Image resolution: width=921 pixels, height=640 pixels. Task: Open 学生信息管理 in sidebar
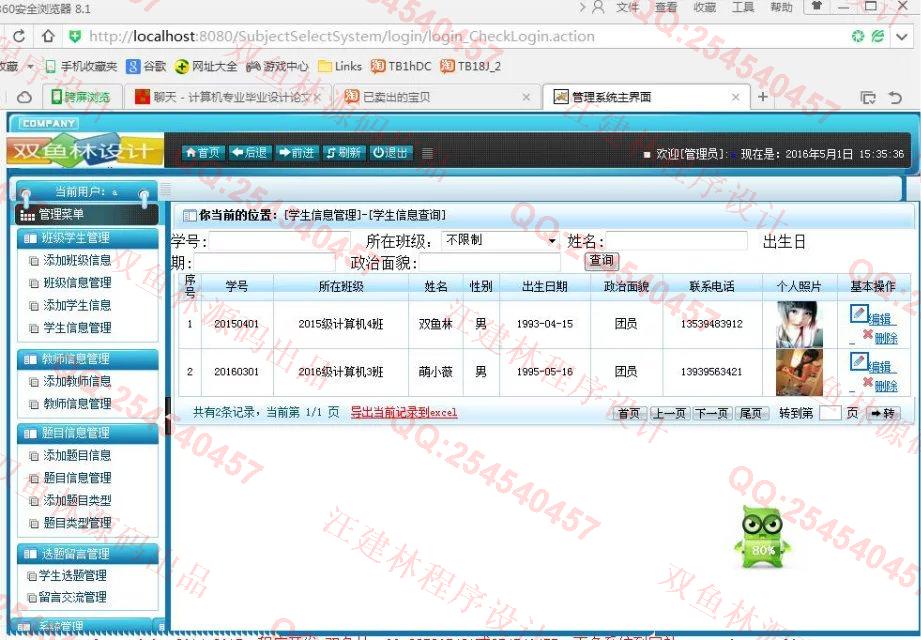pos(77,328)
